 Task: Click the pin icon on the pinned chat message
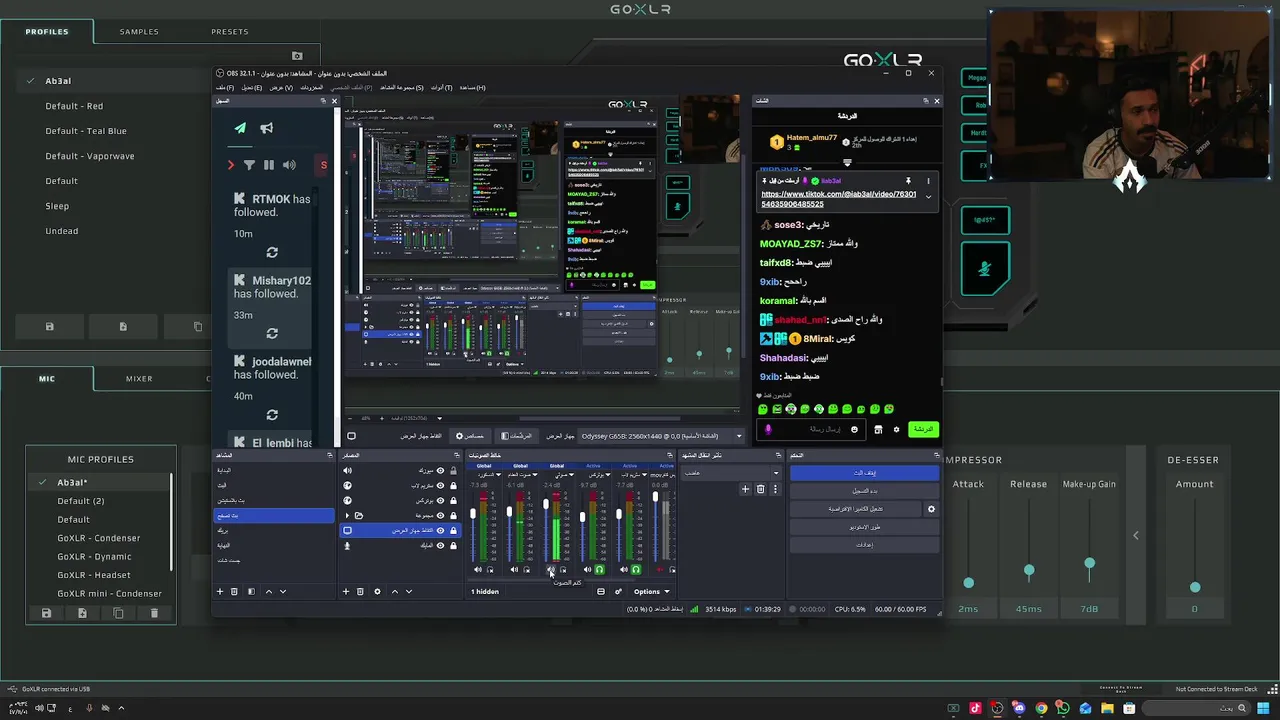click(x=908, y=181)
